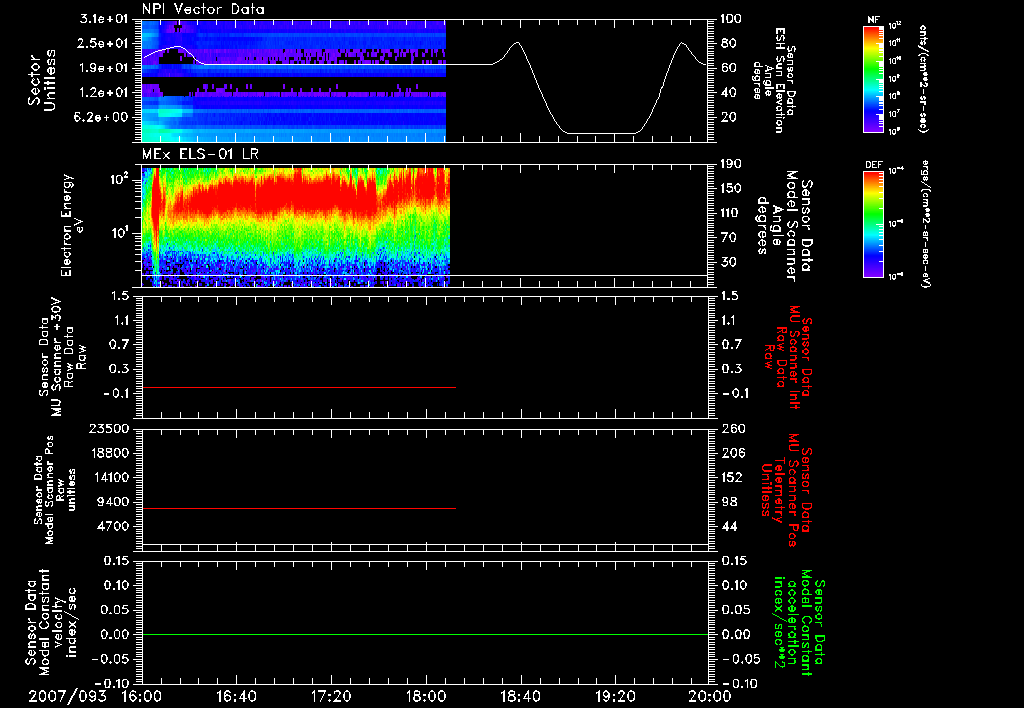Click the 16:40 time axis label
Screen dimensions: 1024x708
(x=236, y=696)
